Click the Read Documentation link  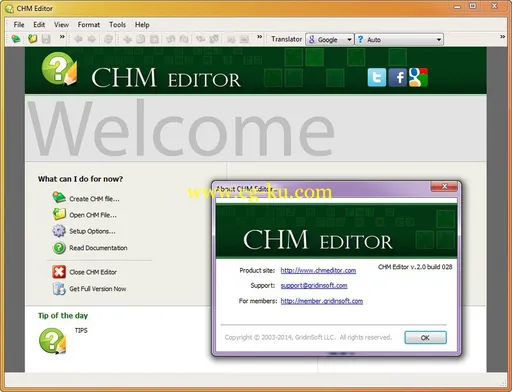98,248
